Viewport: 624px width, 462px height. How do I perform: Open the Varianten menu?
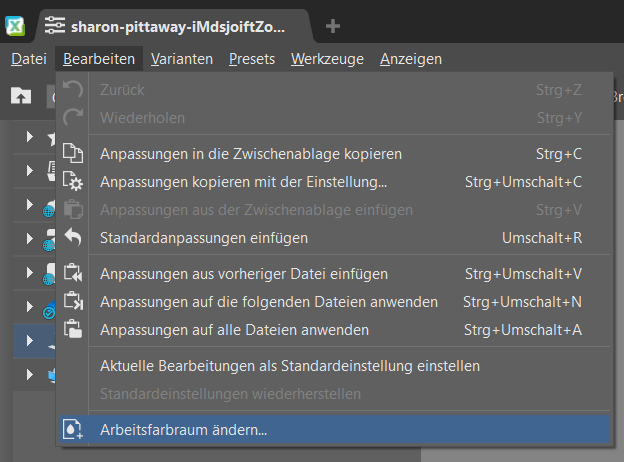(181, 59)
